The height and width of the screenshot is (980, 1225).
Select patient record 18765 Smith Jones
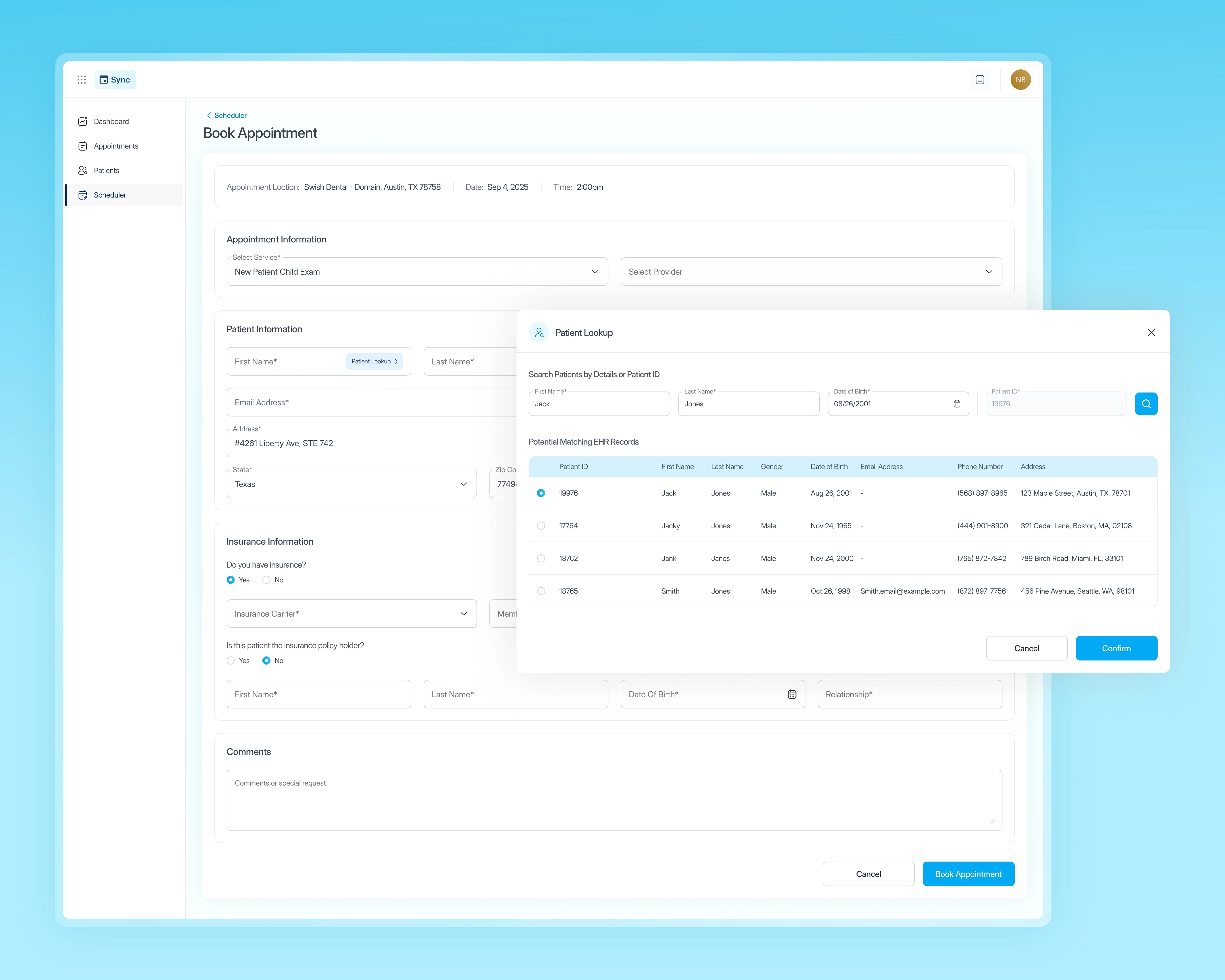pyautogui.click(x=541, y=591)
